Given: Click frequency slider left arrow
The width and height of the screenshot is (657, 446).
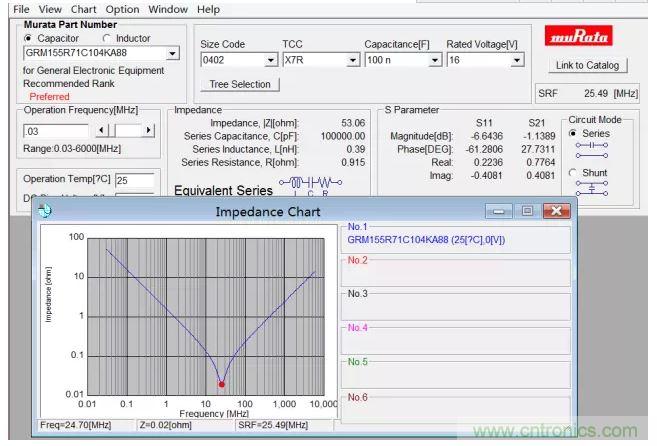Looking at the screenshot, I should [x=101, y=130].
